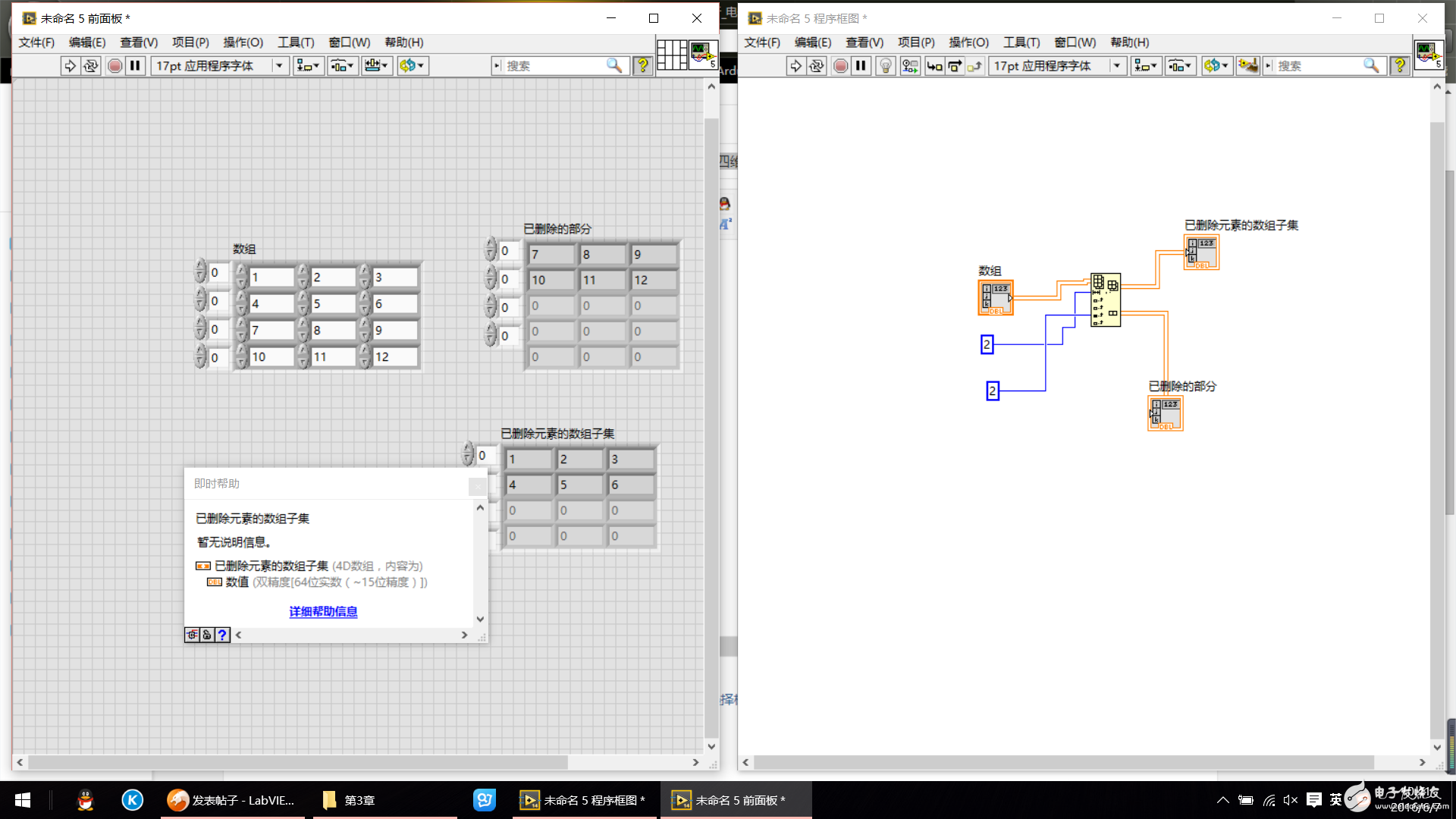Pause execution in front panel toolbar
The image size is (1456, 819).
[x=135, y=66]
